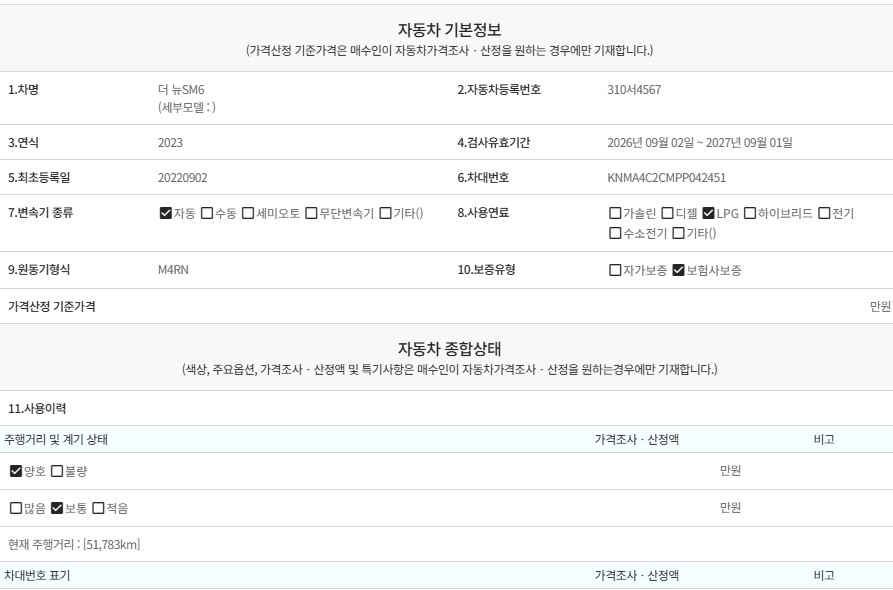
Task: Click the 자동차 기본정보 heading
Action: (449, 30)
